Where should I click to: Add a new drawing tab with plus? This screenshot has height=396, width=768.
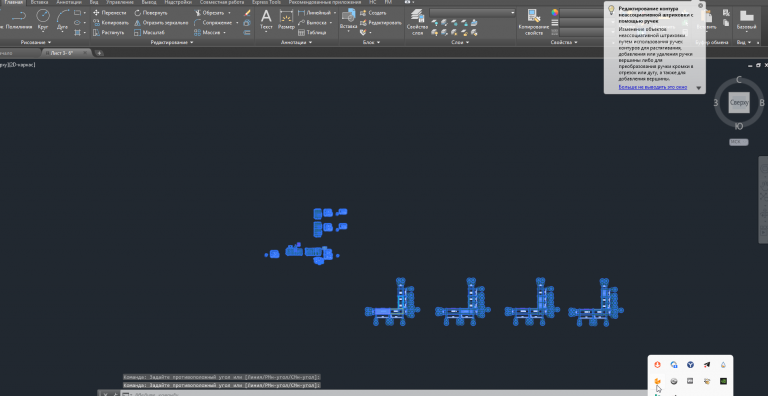point(99,53)
